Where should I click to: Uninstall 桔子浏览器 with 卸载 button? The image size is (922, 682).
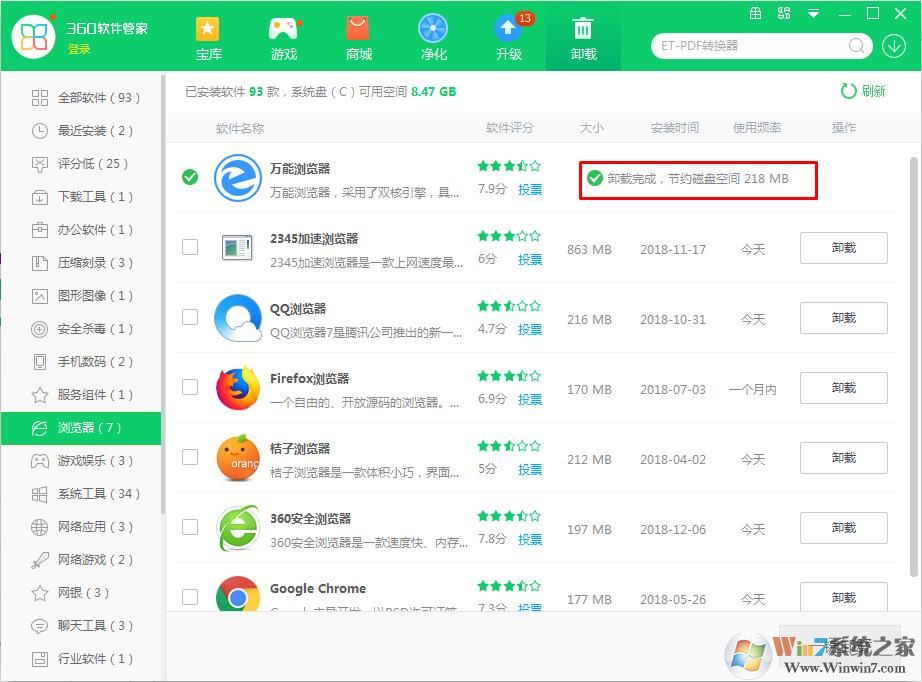[x=844, y=458]
